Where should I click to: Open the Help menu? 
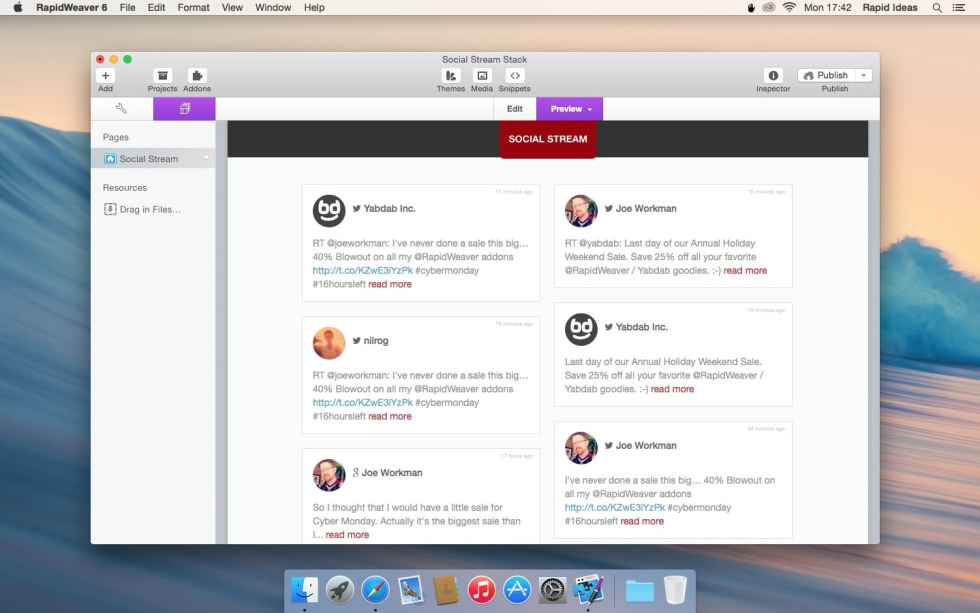pyautogui.click(x=314, y=7)
